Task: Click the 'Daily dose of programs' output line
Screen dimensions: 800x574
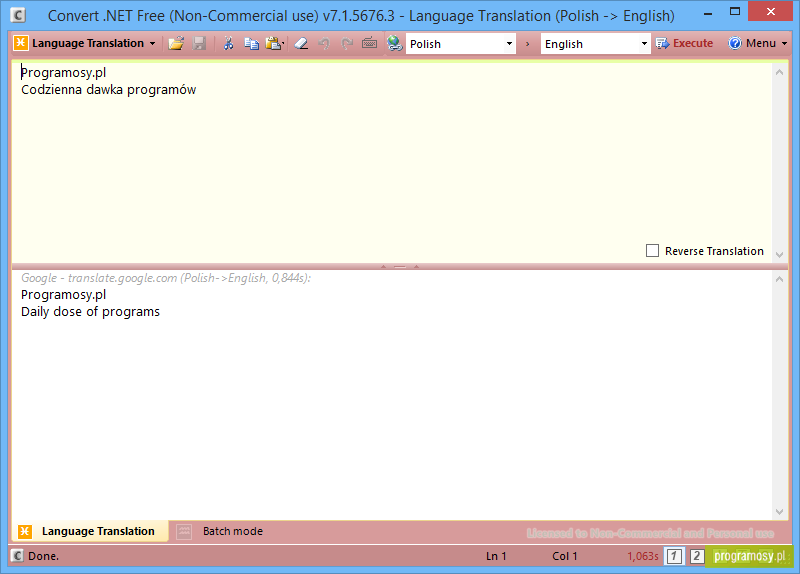Action: [x=90, y=312]
